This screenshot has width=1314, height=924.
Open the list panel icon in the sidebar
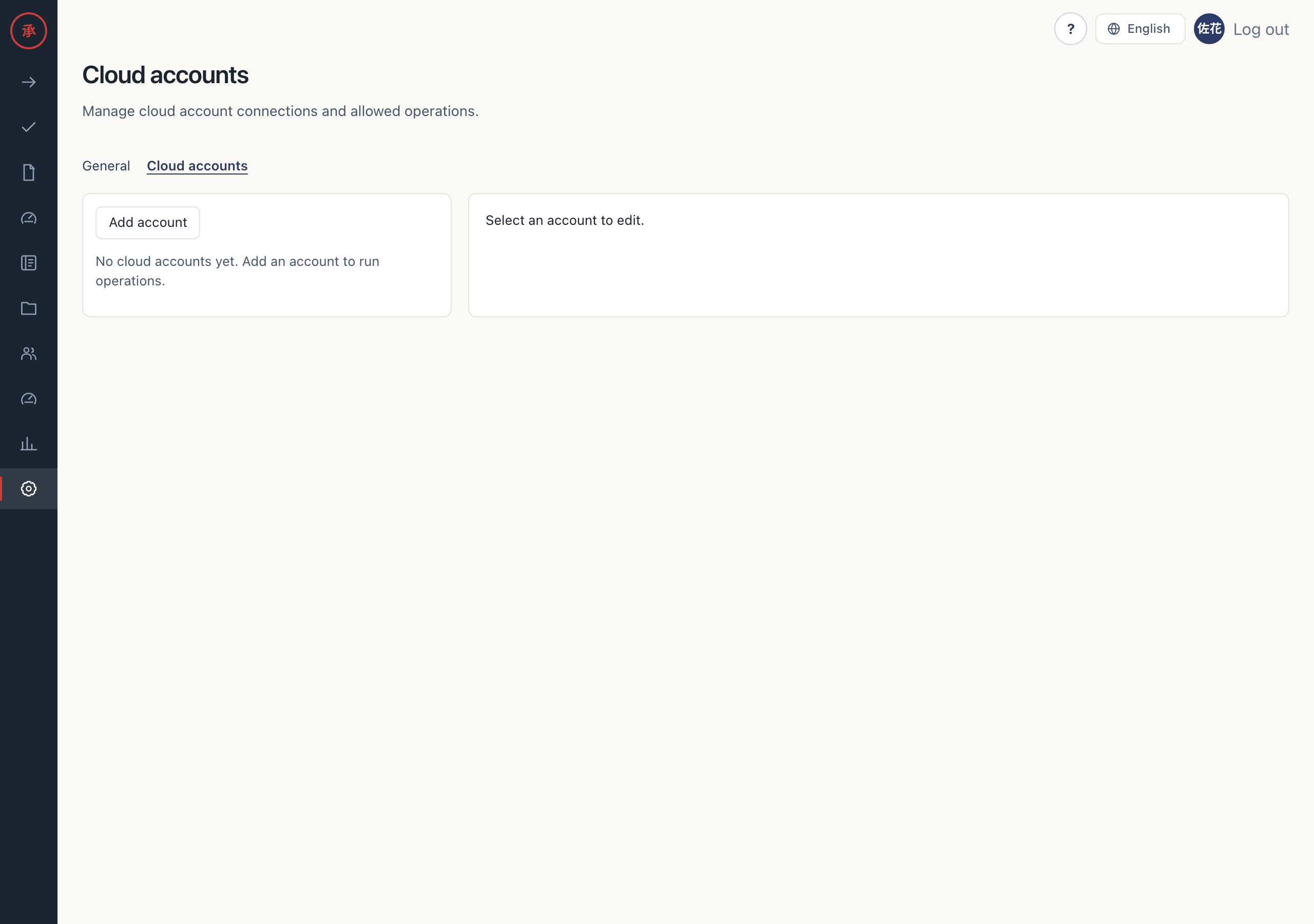coord(29,263)
